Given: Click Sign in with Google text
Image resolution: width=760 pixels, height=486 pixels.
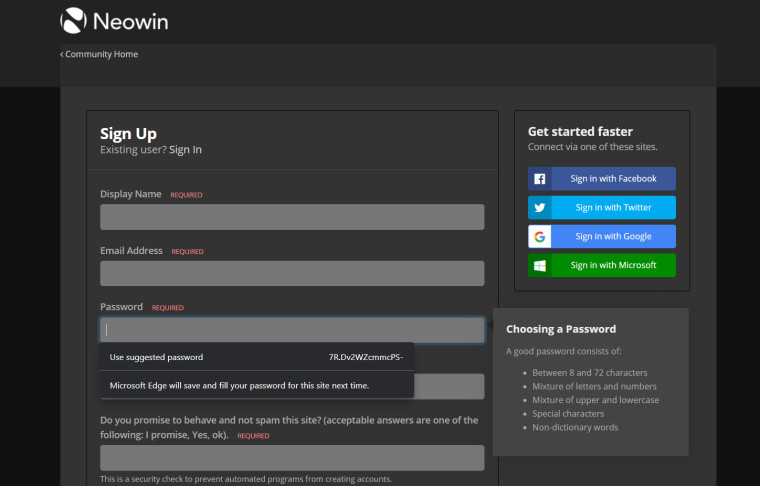Looking at the screenshot, I should tap(613, 236).
